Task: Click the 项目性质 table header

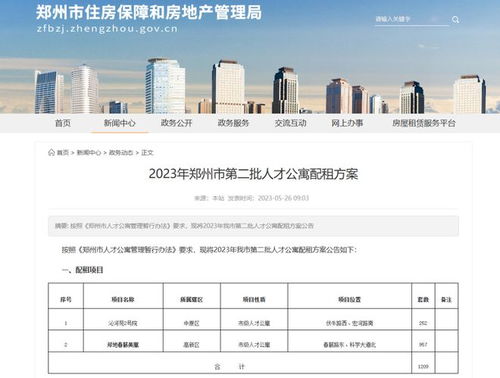Action: 254,300
